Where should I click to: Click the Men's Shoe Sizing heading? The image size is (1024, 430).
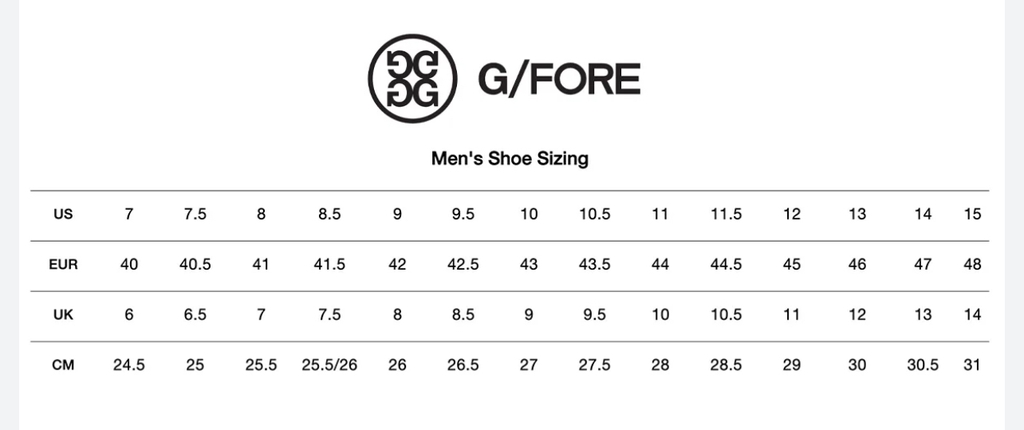coord(510,158)
